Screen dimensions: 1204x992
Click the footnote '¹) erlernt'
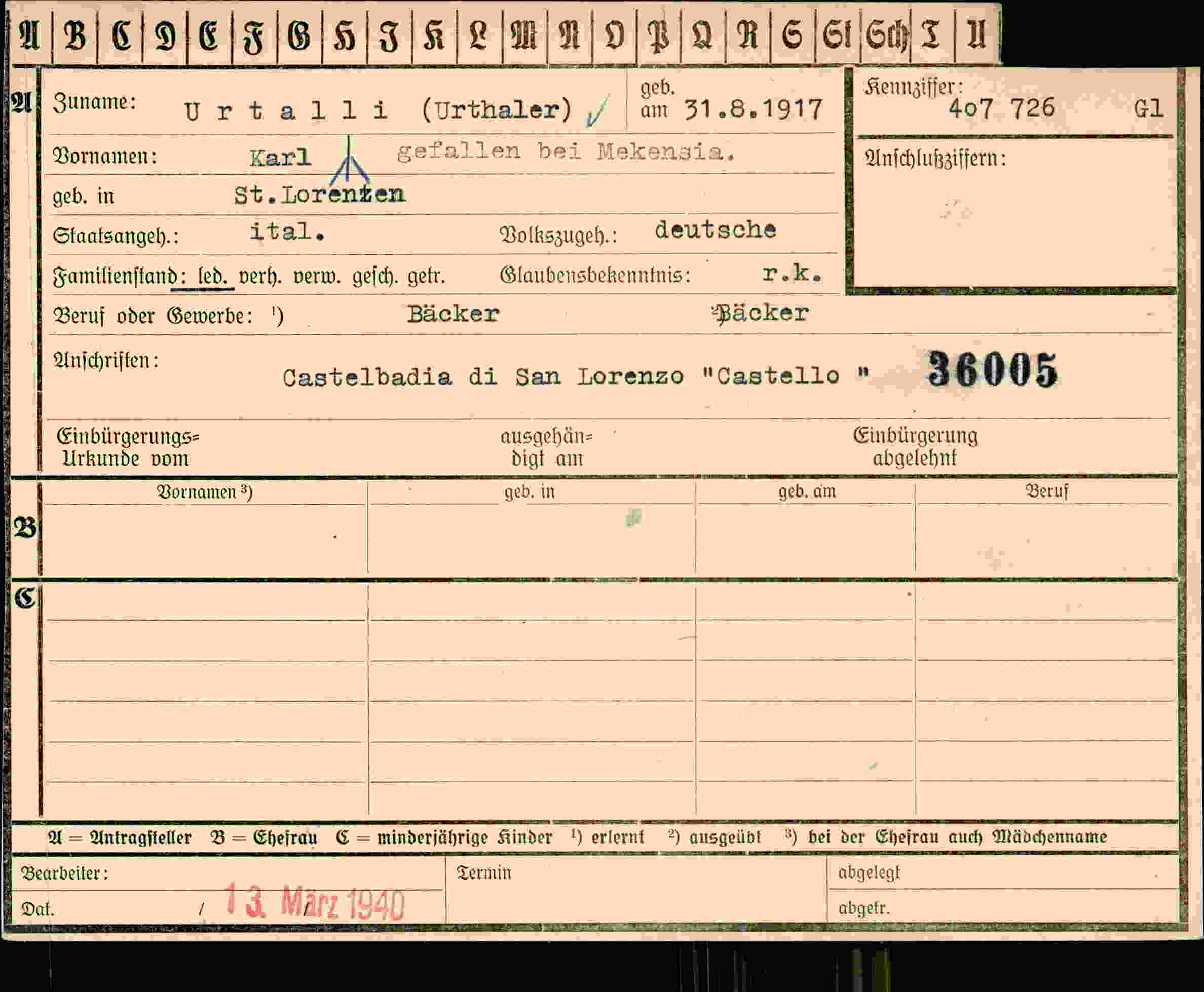coord(608,837)
